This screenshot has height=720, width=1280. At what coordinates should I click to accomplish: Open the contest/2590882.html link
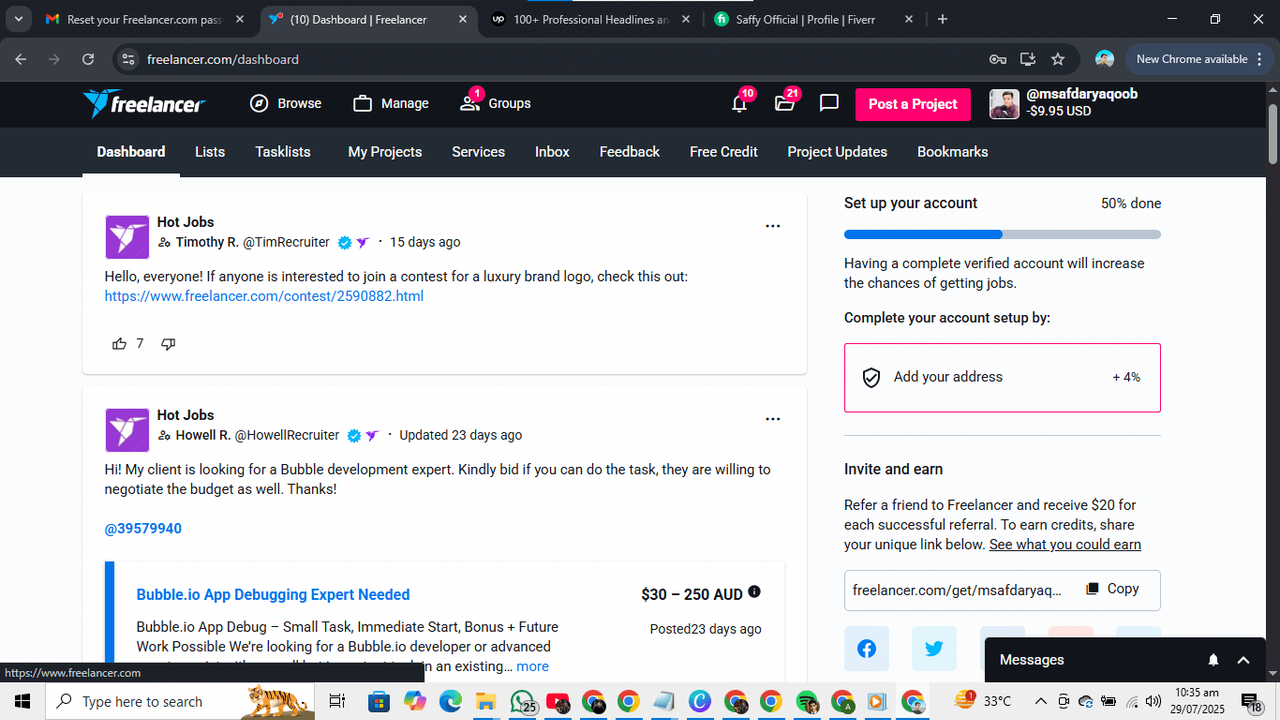[x=264, y=296]
